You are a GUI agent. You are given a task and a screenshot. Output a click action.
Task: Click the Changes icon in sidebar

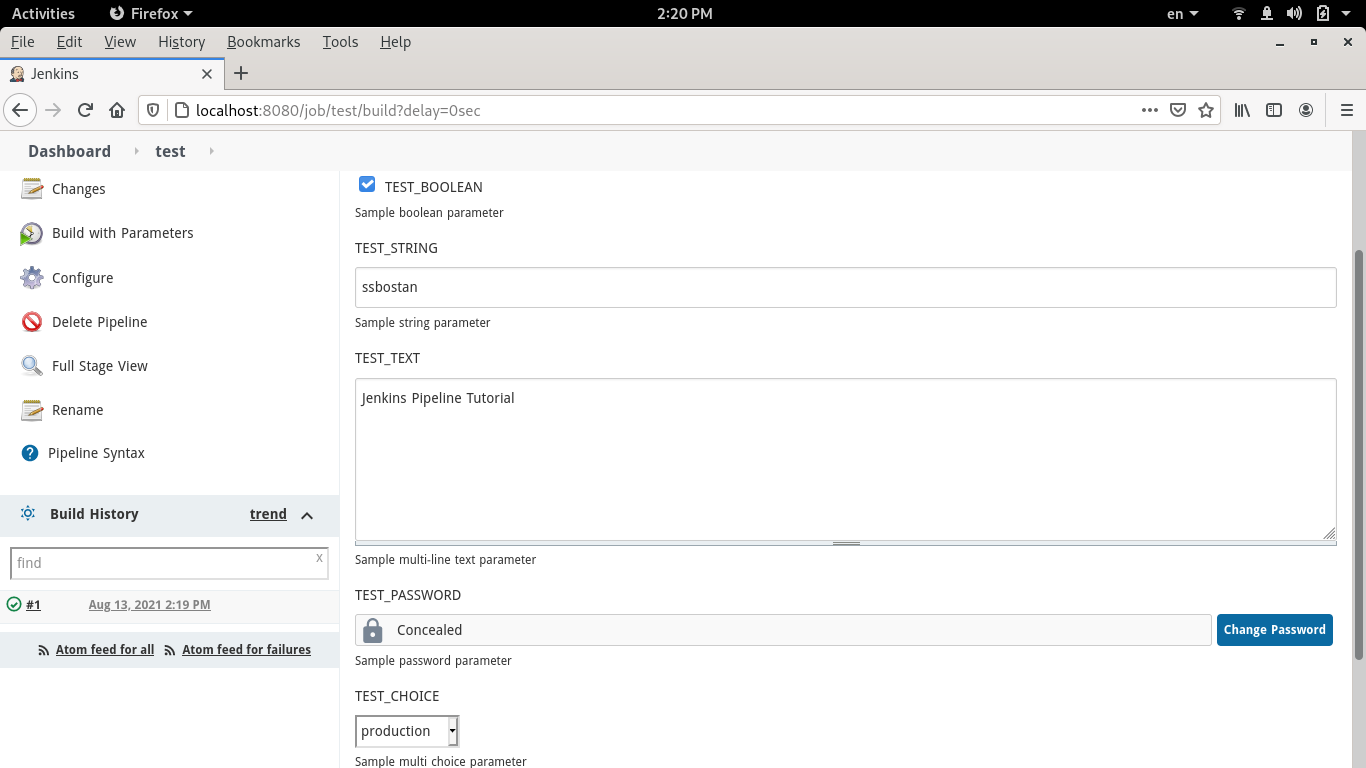(31, 188)
